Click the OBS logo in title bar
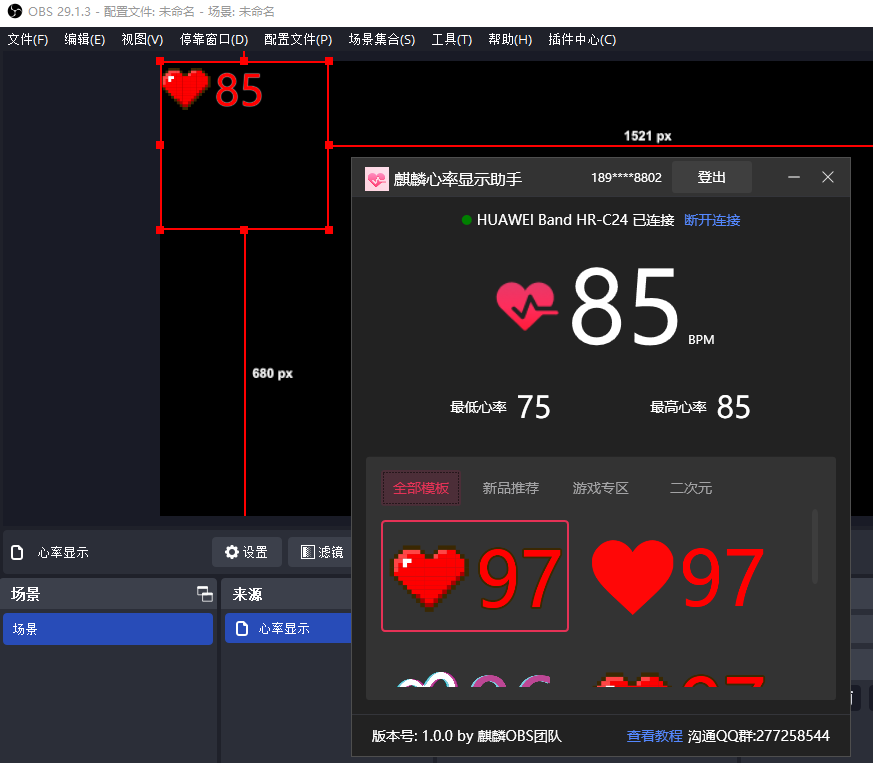 point(15,11)
